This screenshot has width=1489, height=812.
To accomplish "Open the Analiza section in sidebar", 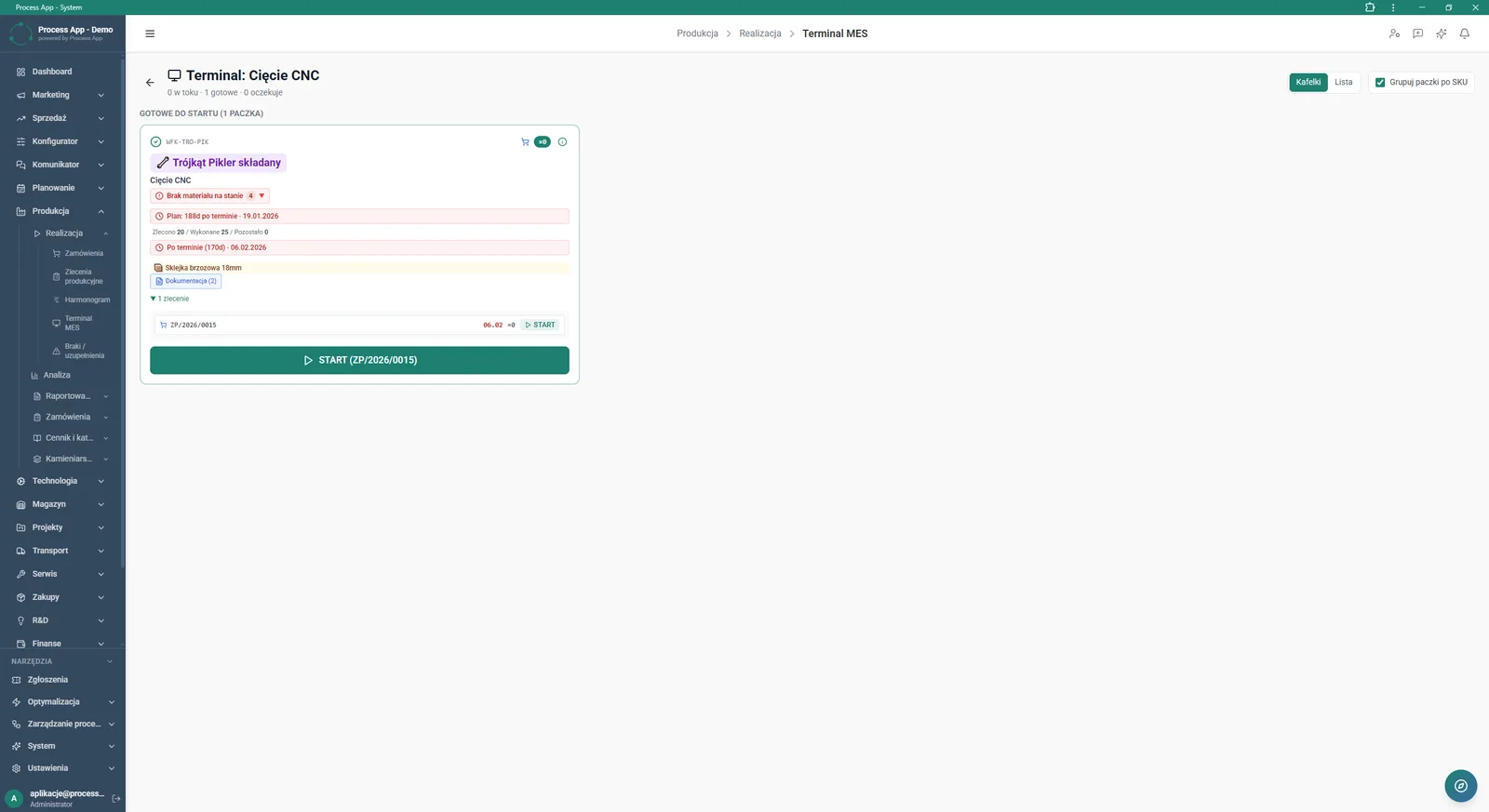I will (x=57, y=375).
